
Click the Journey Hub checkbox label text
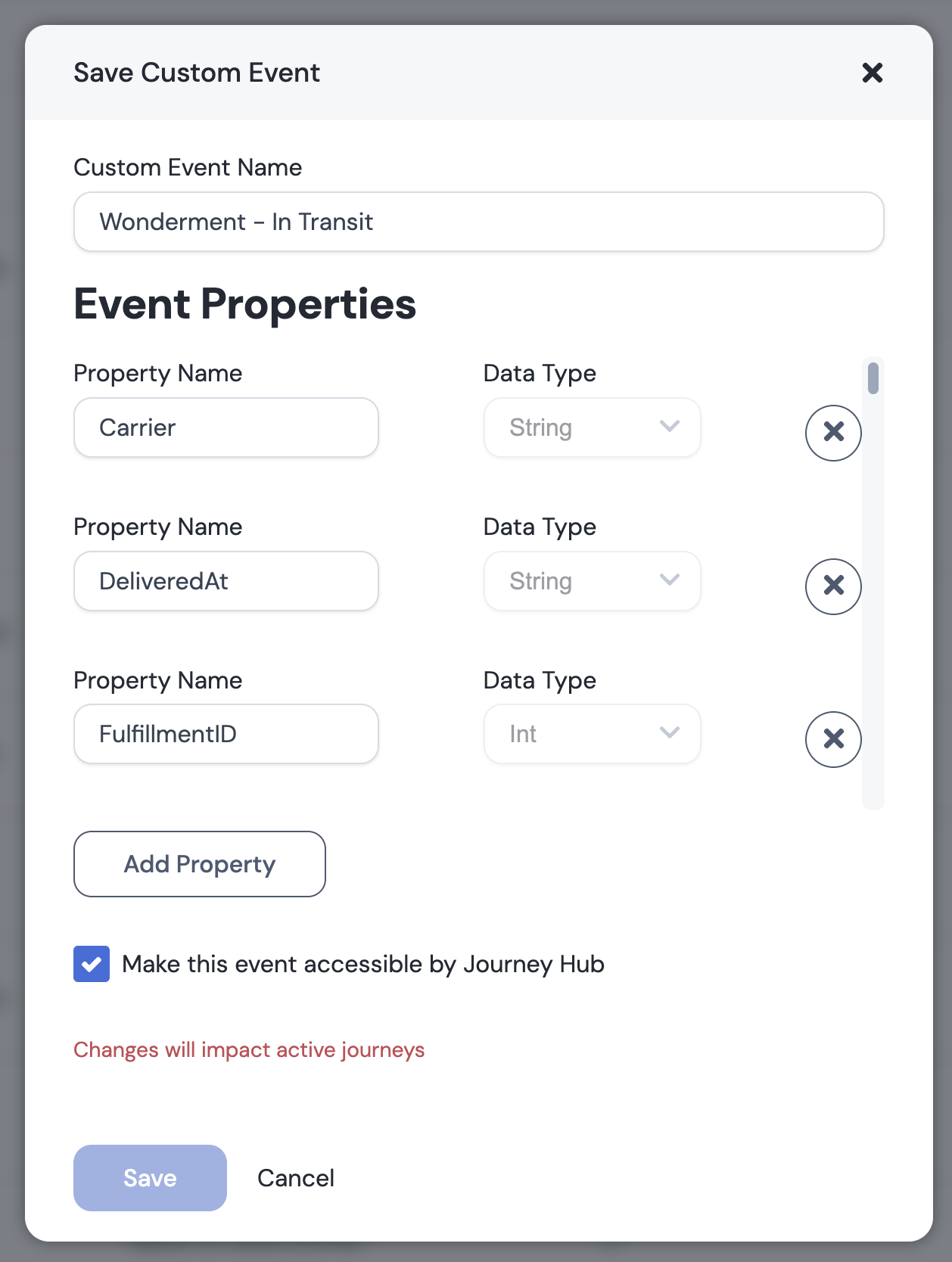[x=363, y=965]
